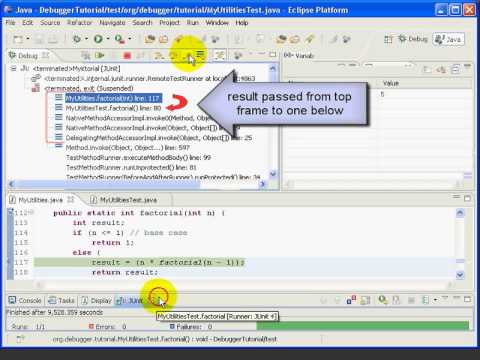The image size is (480, 360).
Task: Switch to the Display tab
Action: click(x=97, y=300)
